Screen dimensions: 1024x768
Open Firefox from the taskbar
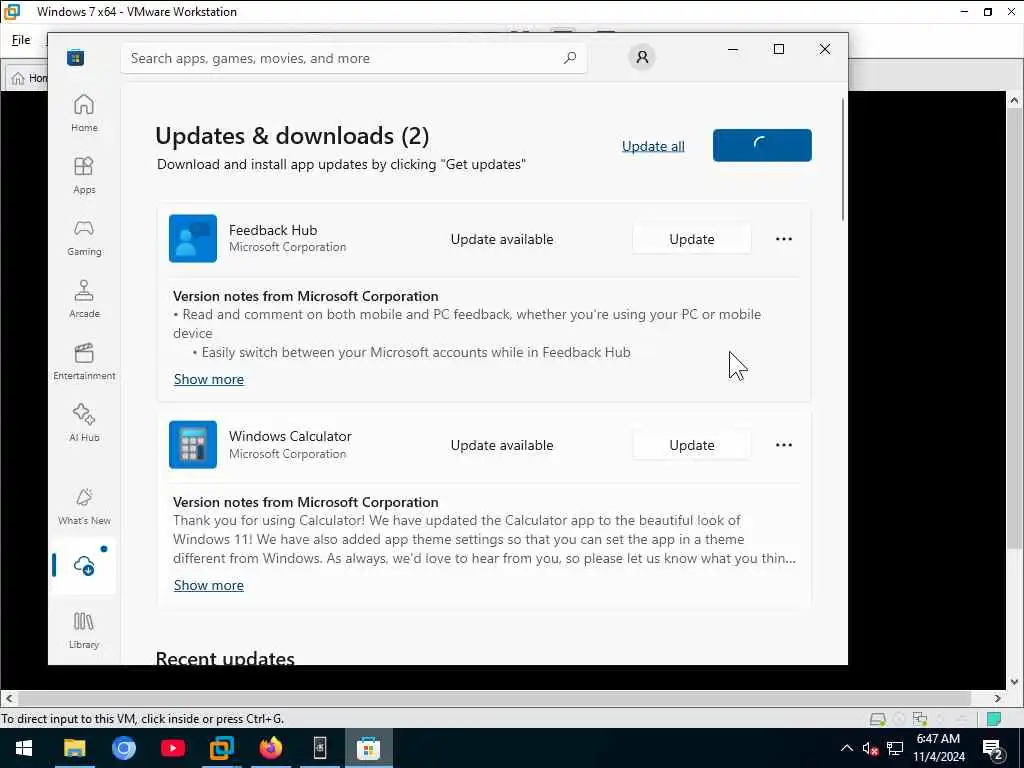point(270,748)
